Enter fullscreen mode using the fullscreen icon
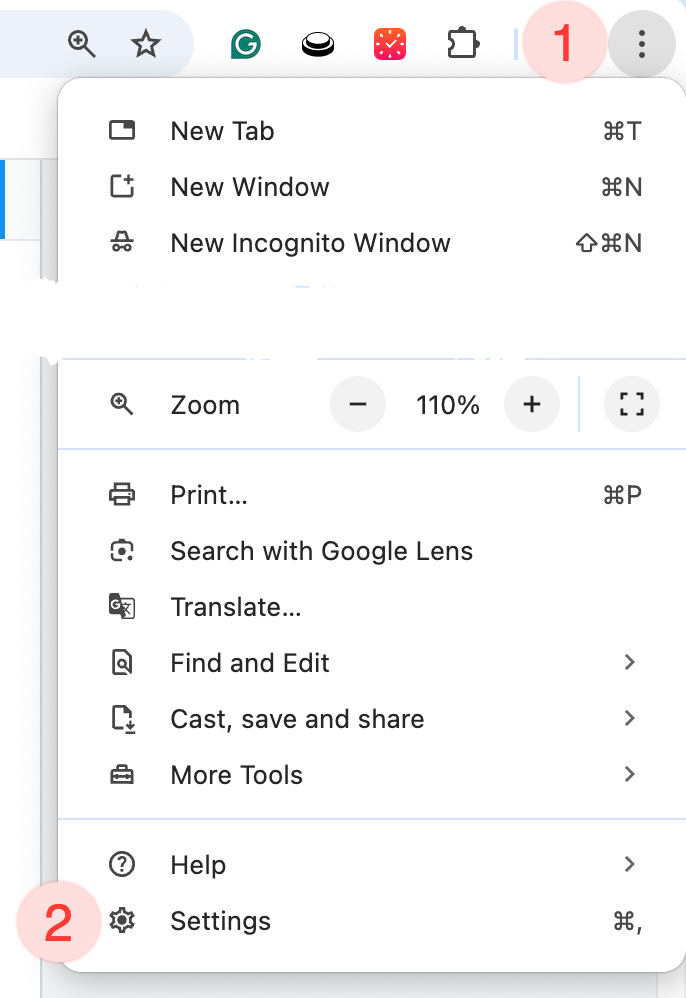This screenshot has height=998, width=686. pyautogui.click(x=632, y=405)
